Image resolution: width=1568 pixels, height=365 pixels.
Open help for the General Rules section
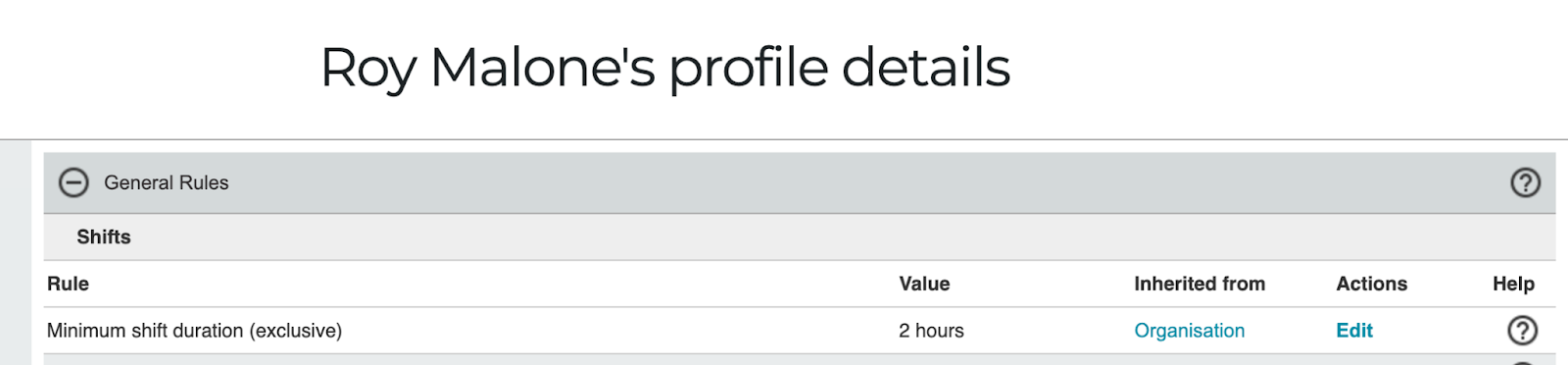point(1525,182)
